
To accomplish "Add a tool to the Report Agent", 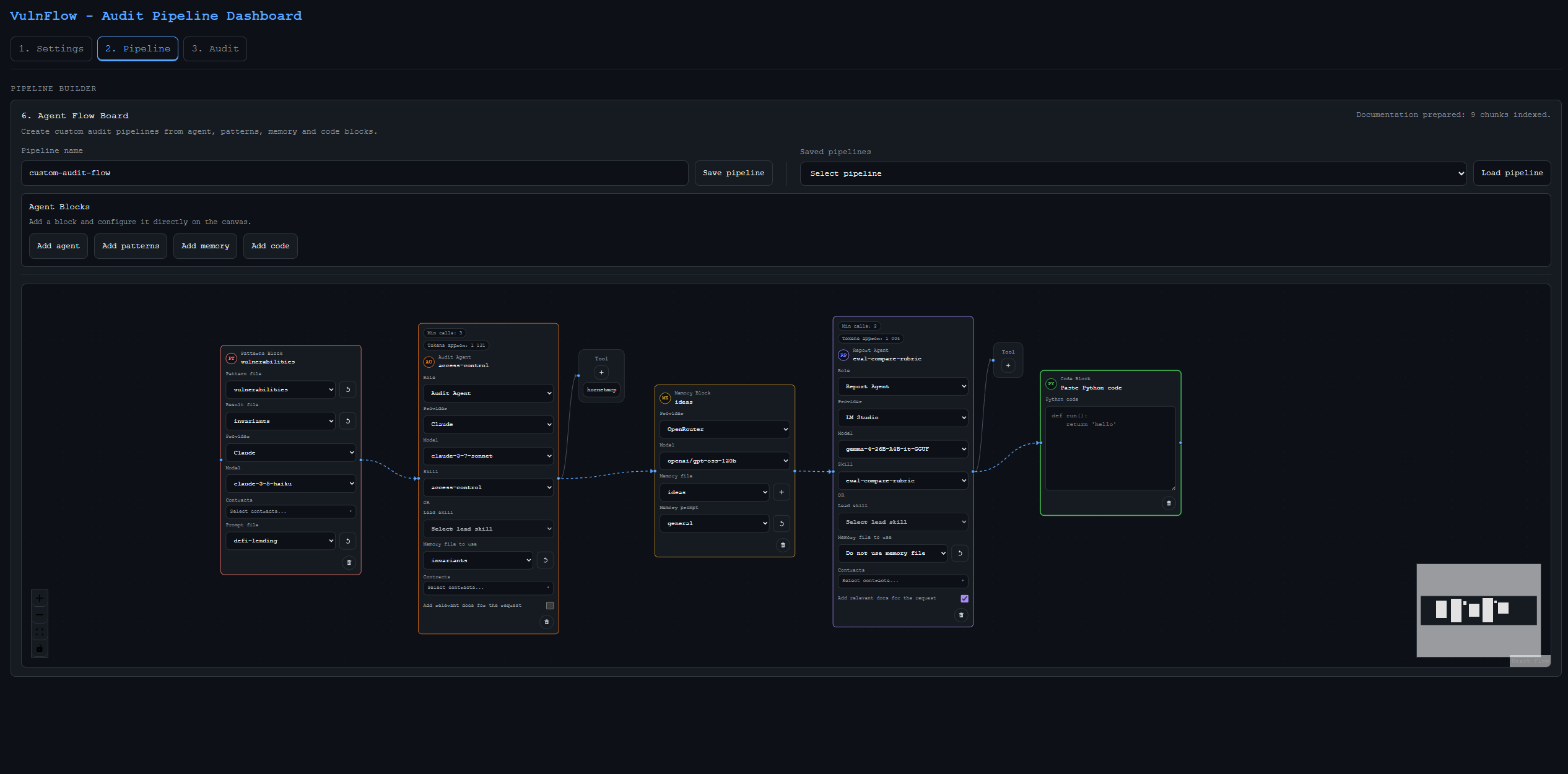I will 1008,365.
